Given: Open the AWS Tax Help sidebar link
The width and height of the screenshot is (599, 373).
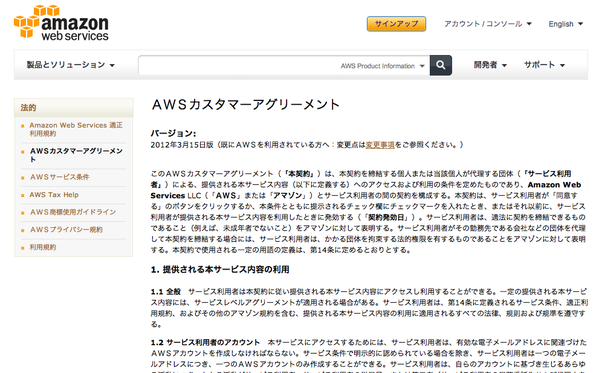Looking at the screenshot, I should click(54, 195).
